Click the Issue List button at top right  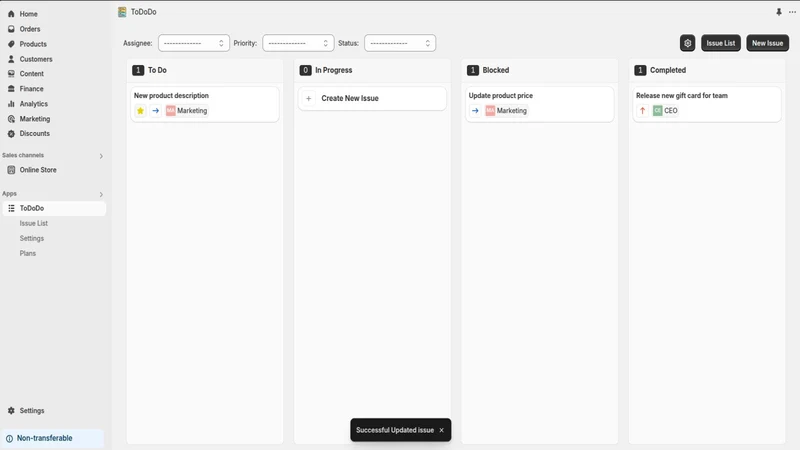[720, 43]
